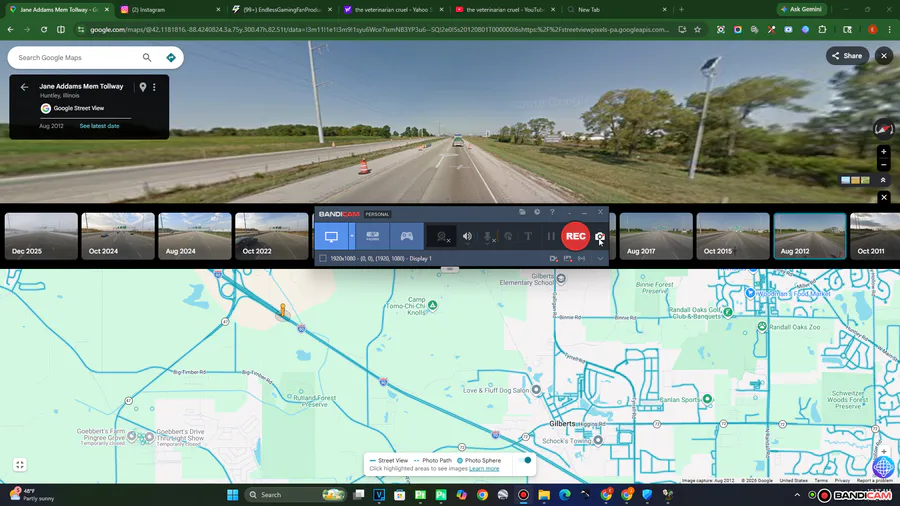Click Ask Gemini button
900x506 pixels.
click(x=801, y=9)
